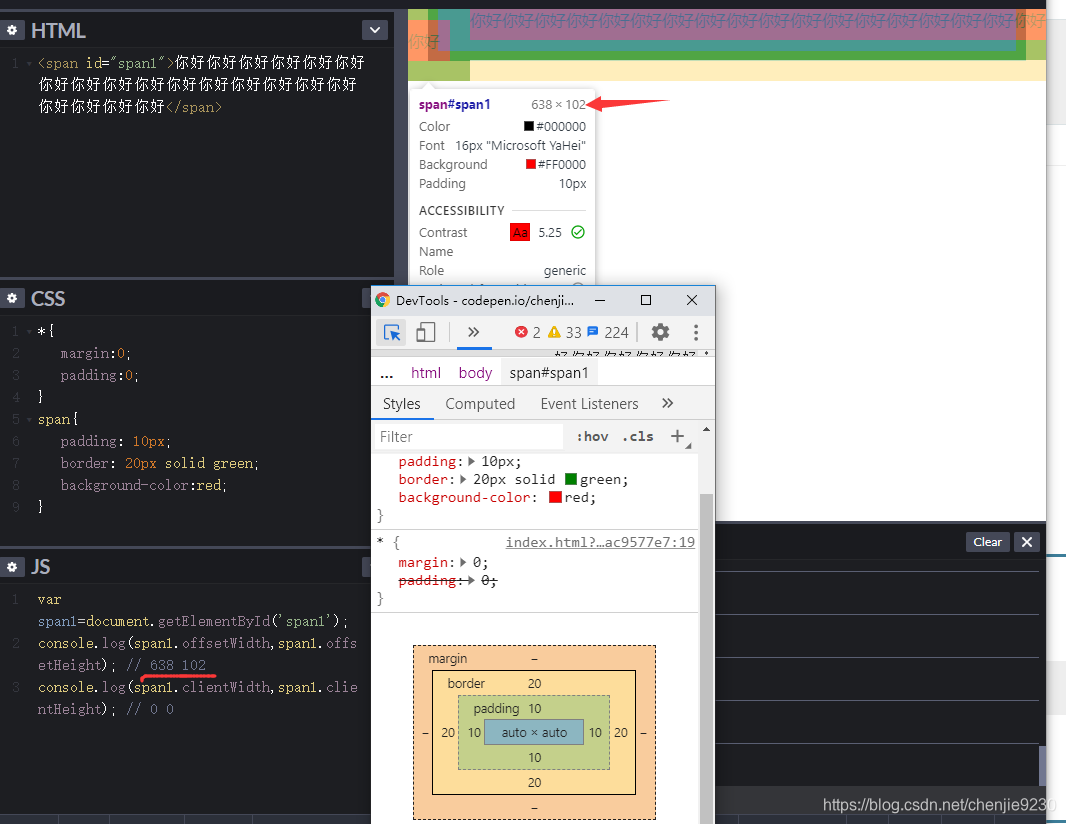Activate the inspect element picker tool
Screen dimensions: 1066x824
click(392, 332)
